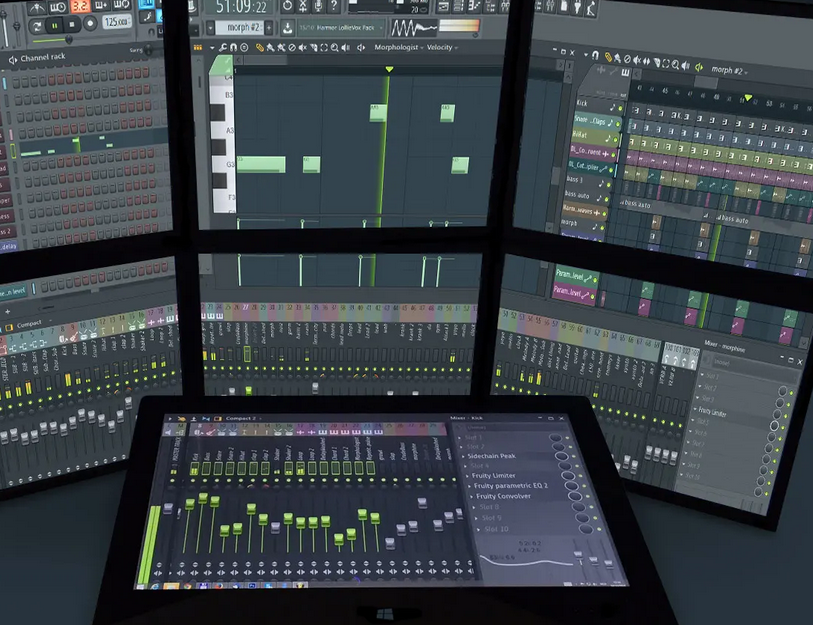Image resolution: width=813 pixels, height=625 pixels.
Task: Mute the Kick playlist track LED
Action: (621, 108)
